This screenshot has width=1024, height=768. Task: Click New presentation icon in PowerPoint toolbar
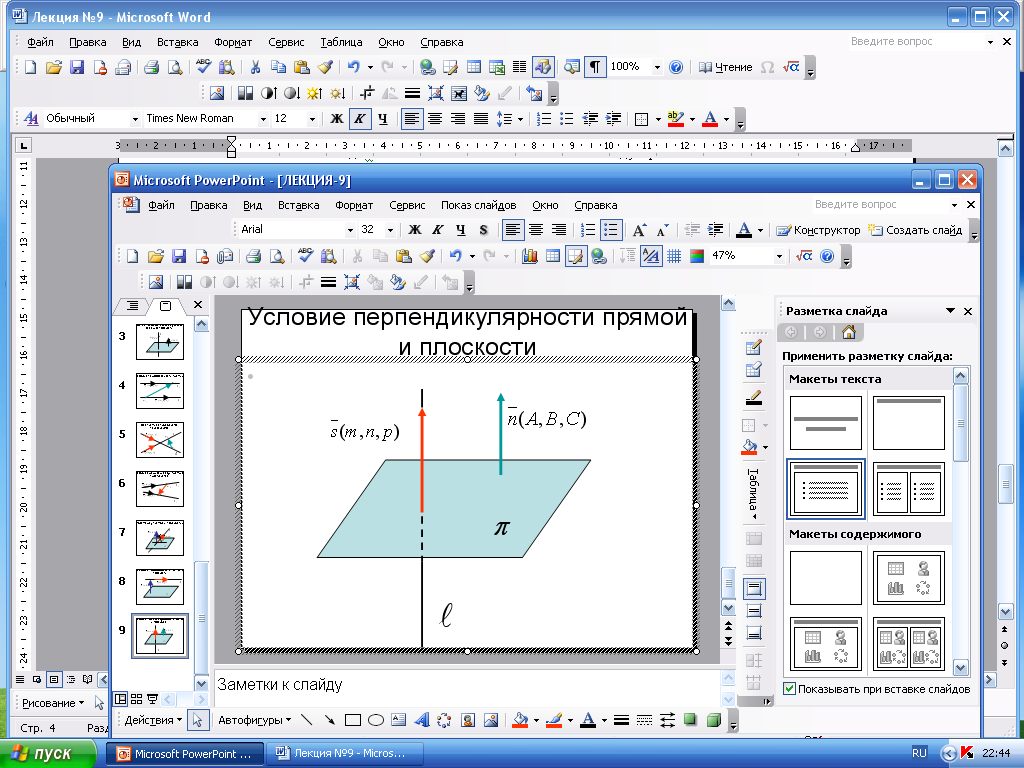[133, 256]
